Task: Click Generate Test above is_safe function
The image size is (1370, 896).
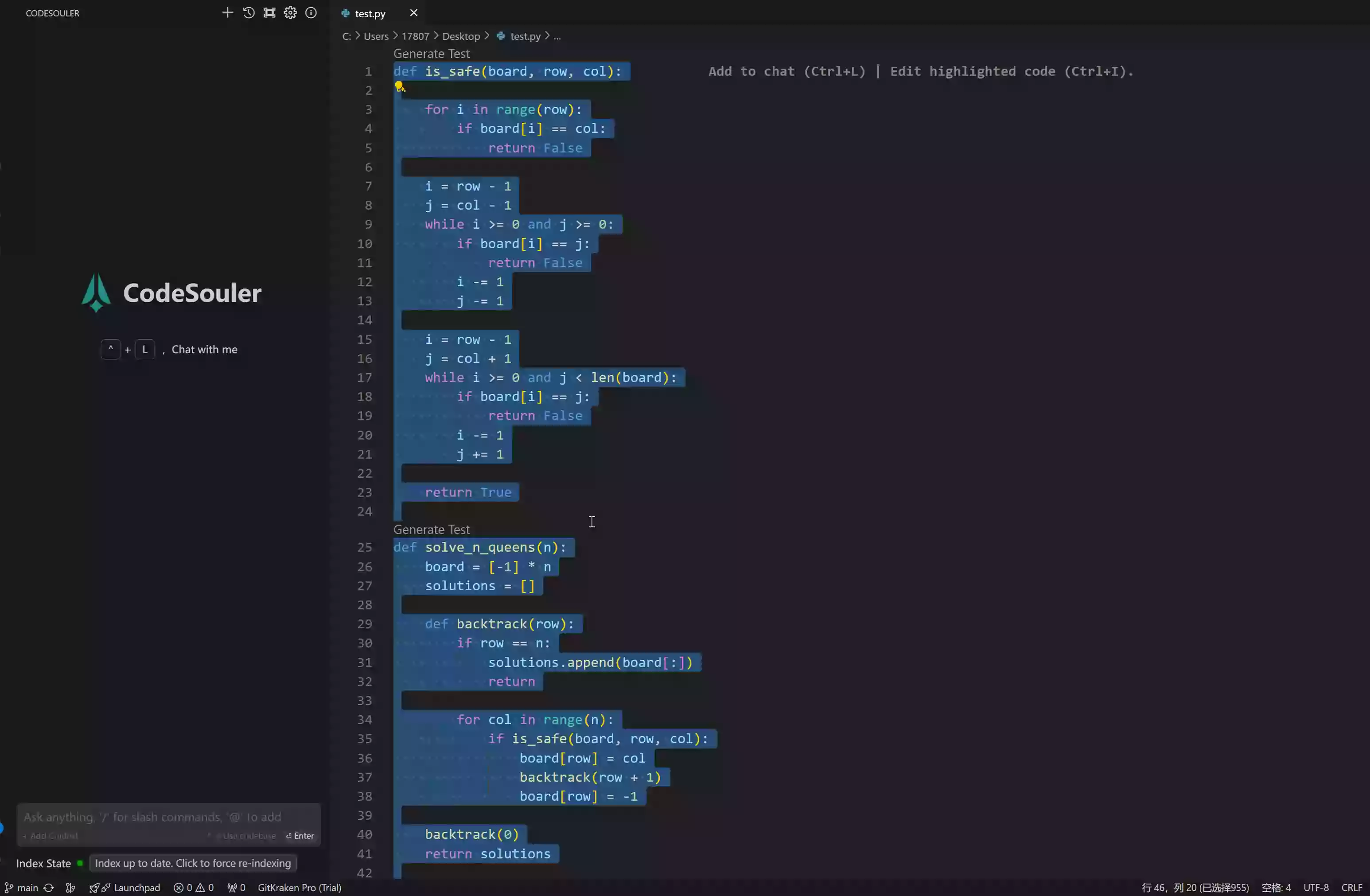Action: point(431,54)
